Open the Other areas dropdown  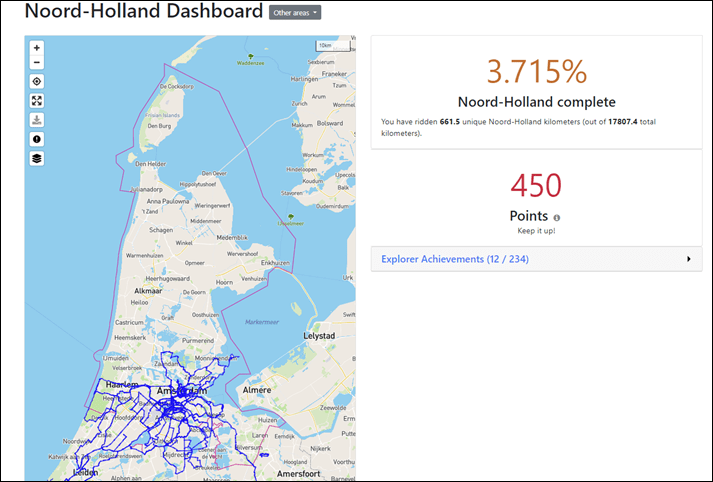click(x=295, y=13)
